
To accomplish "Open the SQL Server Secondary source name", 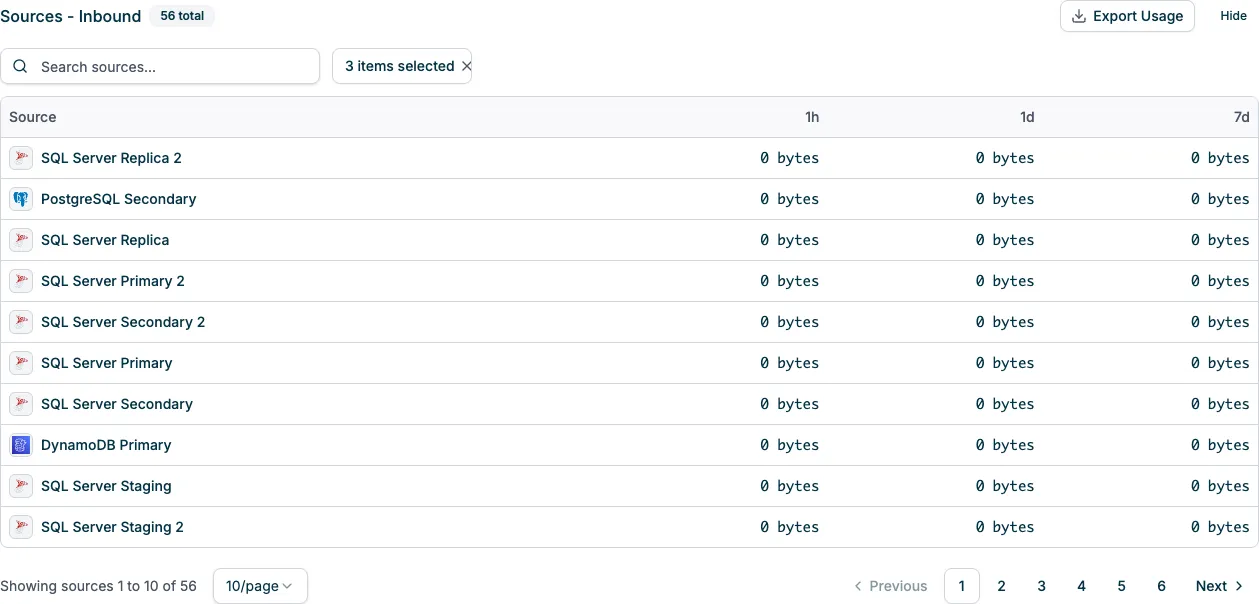I will coord(117,404).
